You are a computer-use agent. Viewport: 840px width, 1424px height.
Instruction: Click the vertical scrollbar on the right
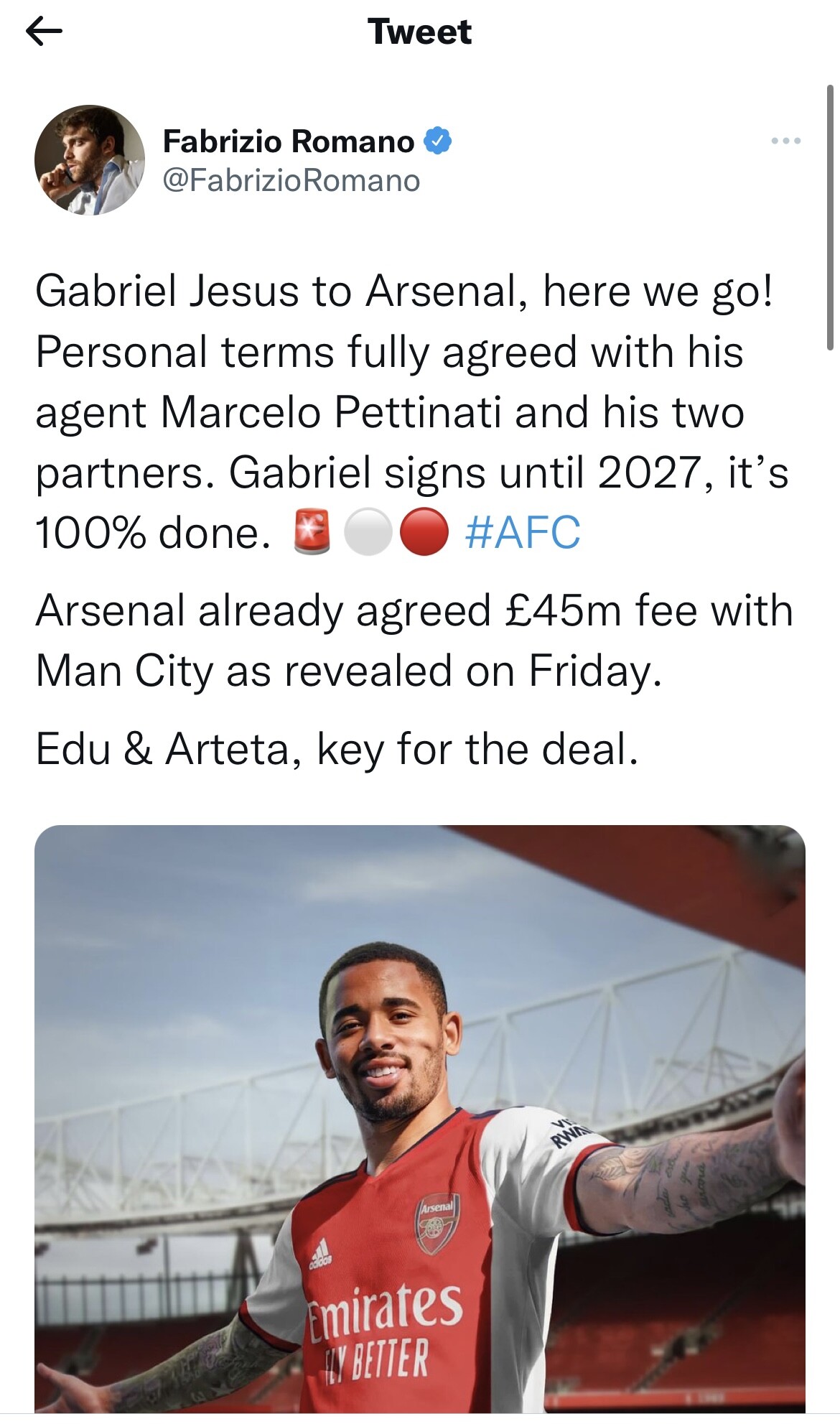click(830, 215)
